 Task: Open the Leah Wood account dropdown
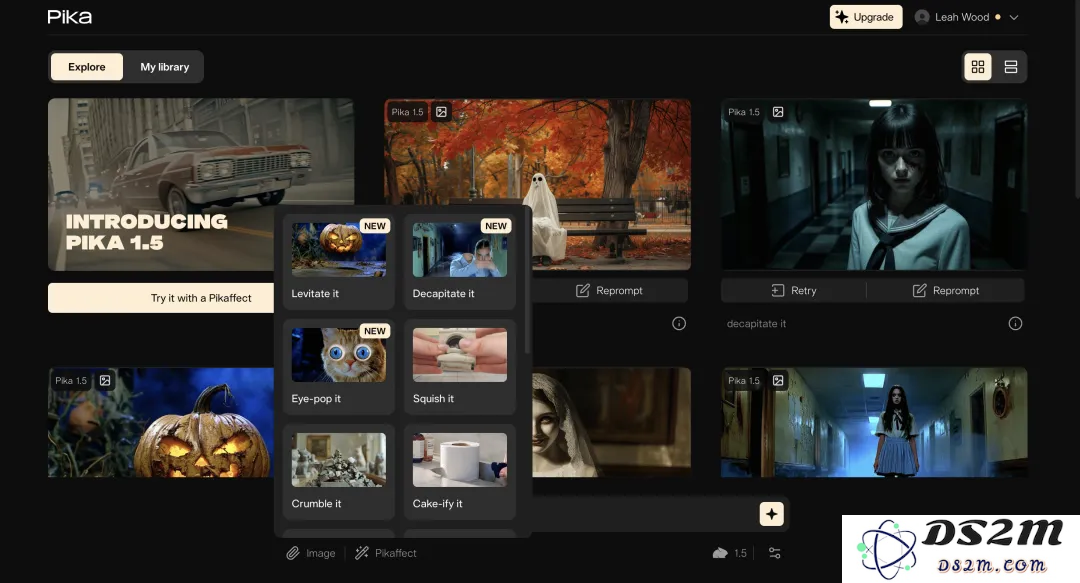pos(1013,17)
